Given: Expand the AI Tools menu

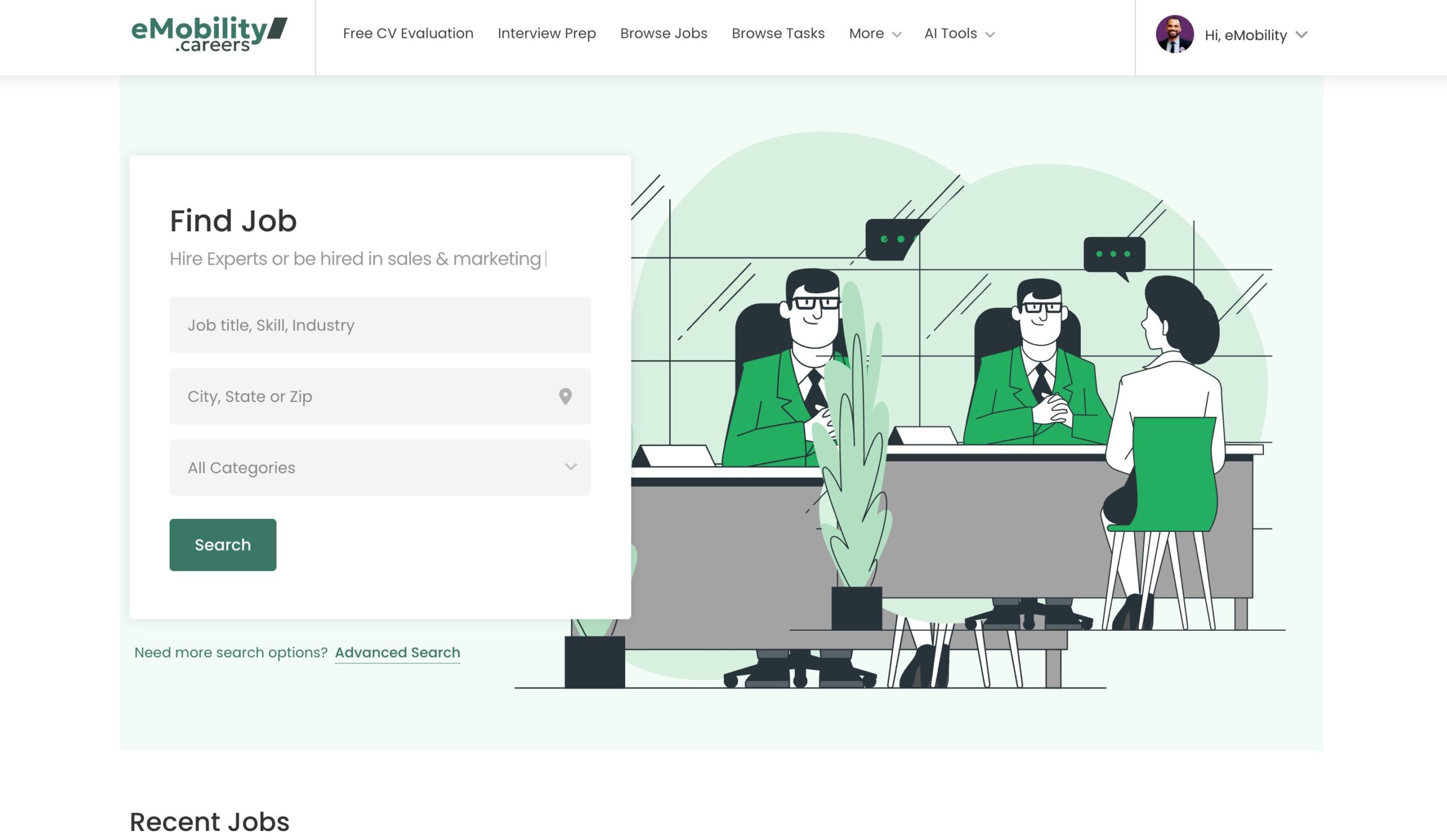Looking at the screenshot, I should (950, 34).
